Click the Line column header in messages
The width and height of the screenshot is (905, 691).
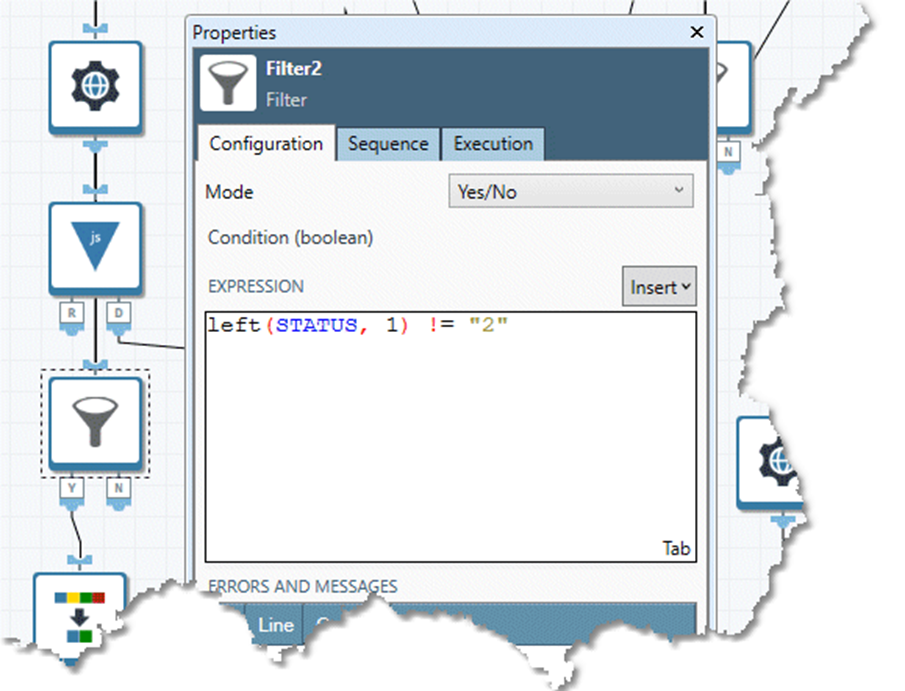(276, 625)
